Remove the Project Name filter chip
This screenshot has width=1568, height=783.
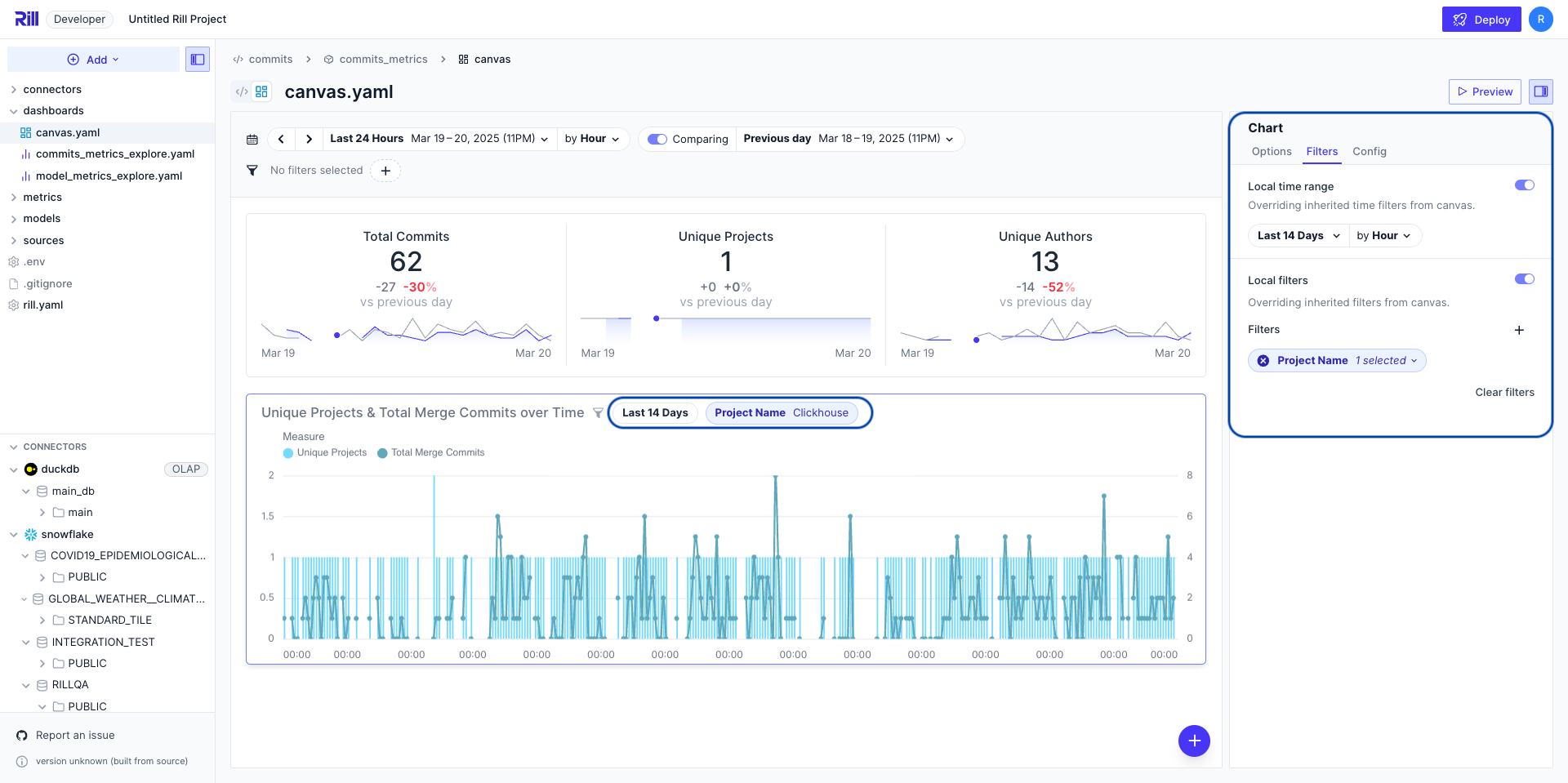[x=1263, y=361]
